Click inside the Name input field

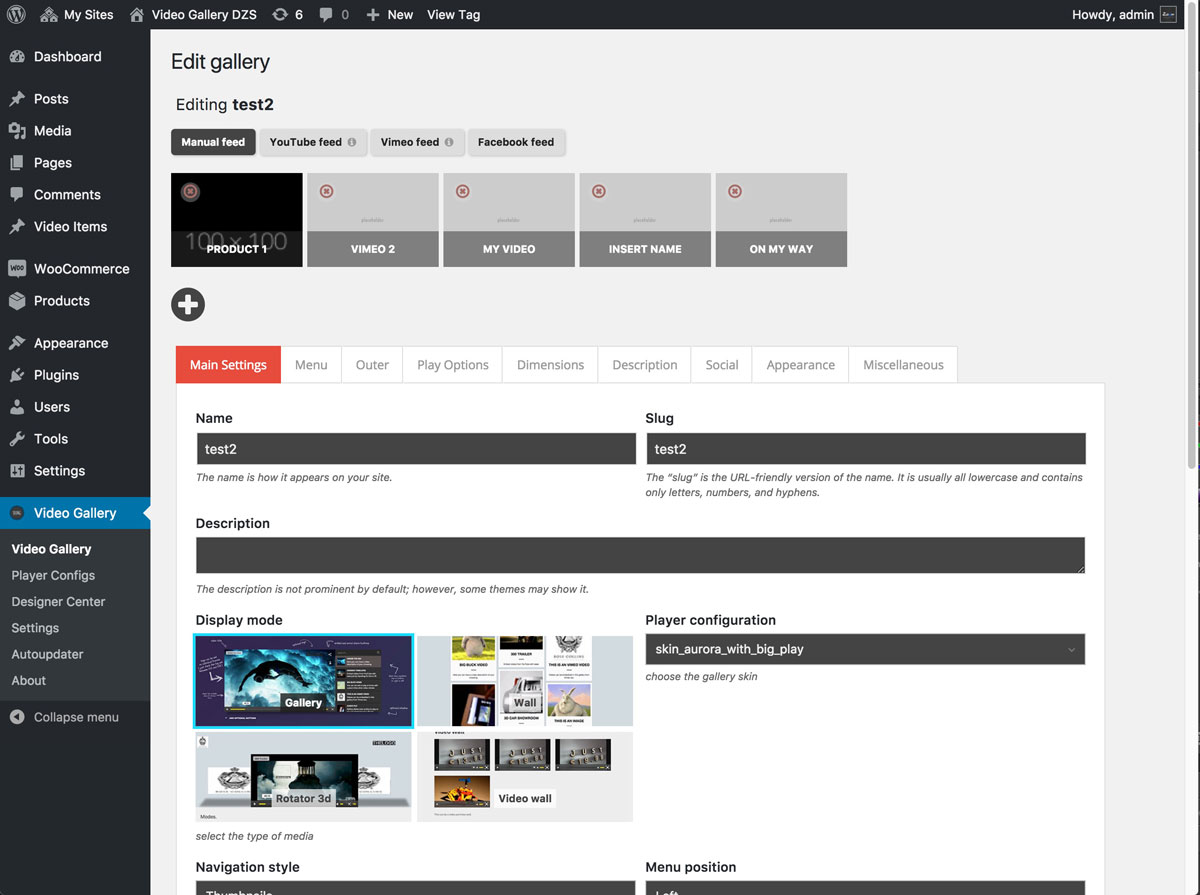[x=415, y=448]
